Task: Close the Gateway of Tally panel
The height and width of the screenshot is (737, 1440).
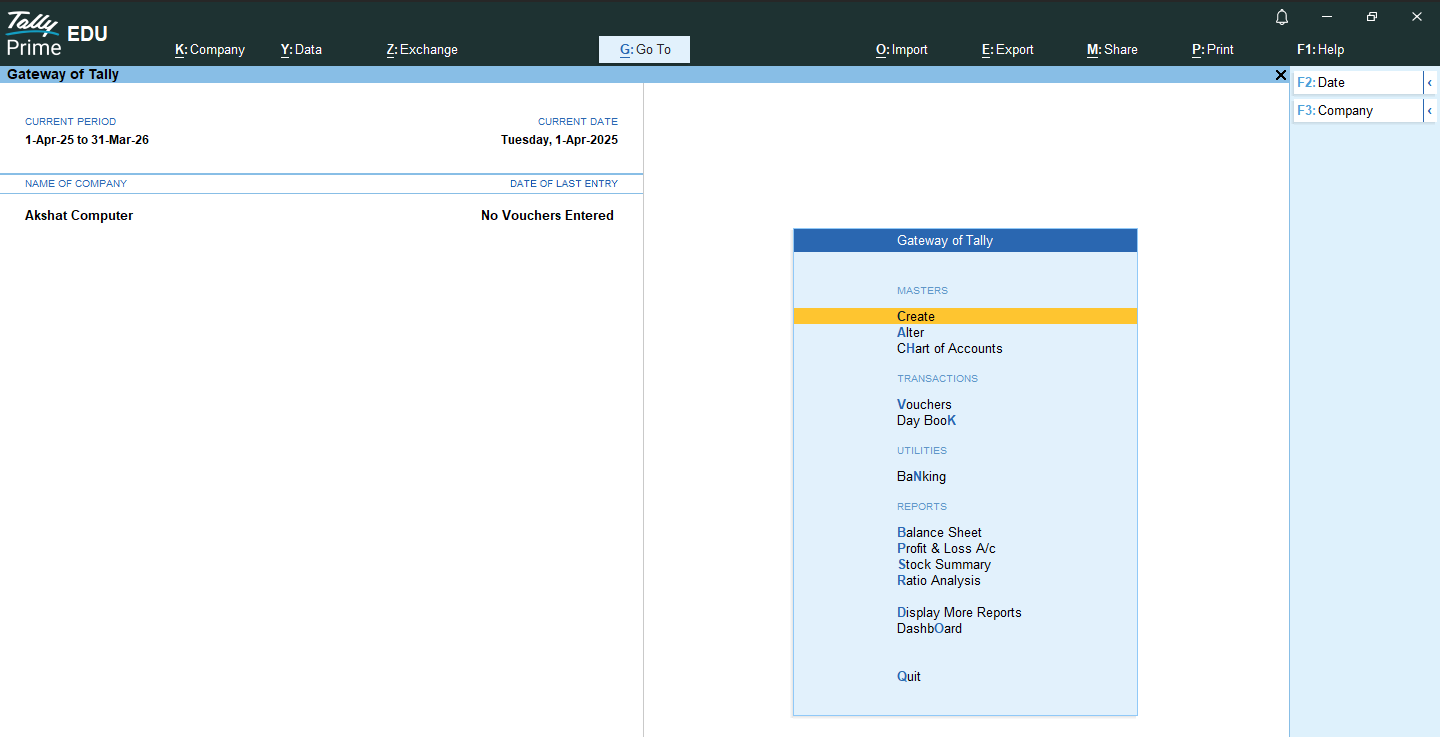Action: pyautogui.click(x=1281, y=75)
